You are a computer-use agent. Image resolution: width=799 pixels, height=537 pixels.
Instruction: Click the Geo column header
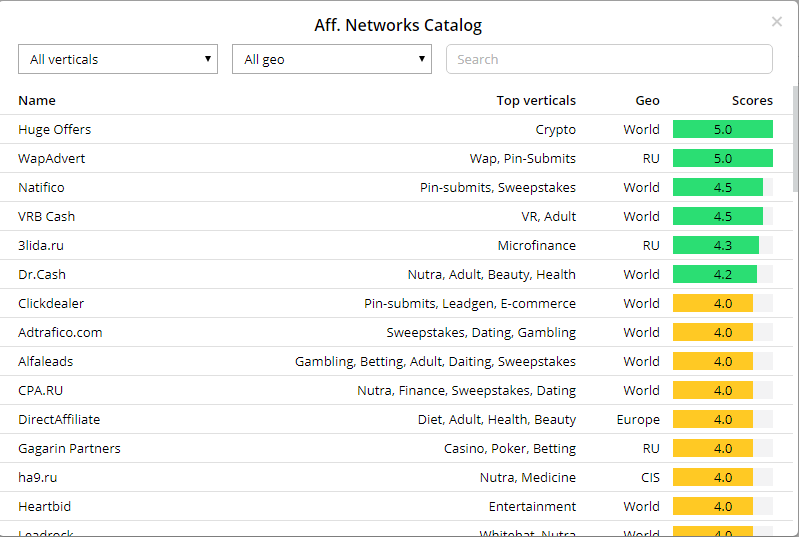tap(647, 100)
